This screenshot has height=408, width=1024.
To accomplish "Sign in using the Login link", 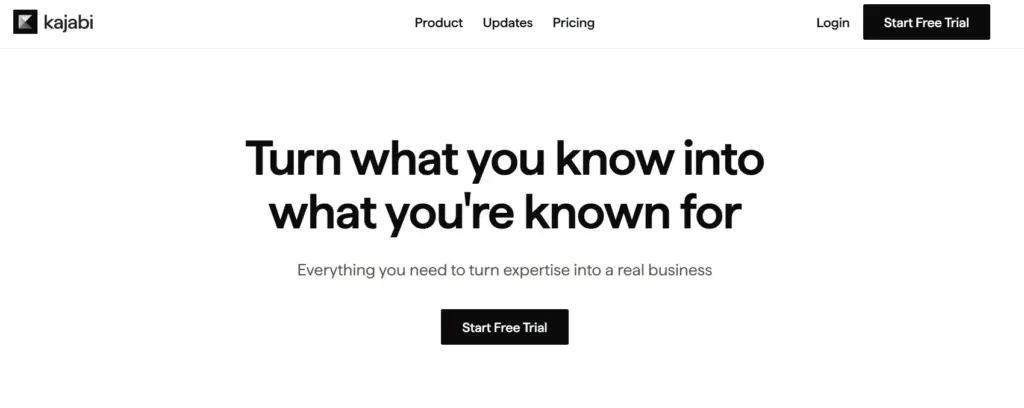I will (x=832, y=23).
